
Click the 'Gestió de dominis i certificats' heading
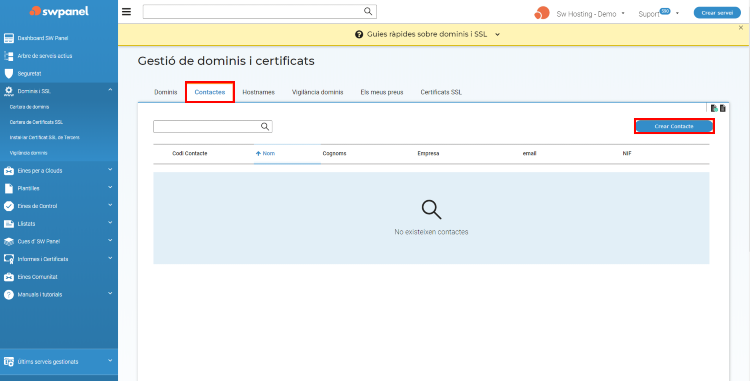[226, 61]
